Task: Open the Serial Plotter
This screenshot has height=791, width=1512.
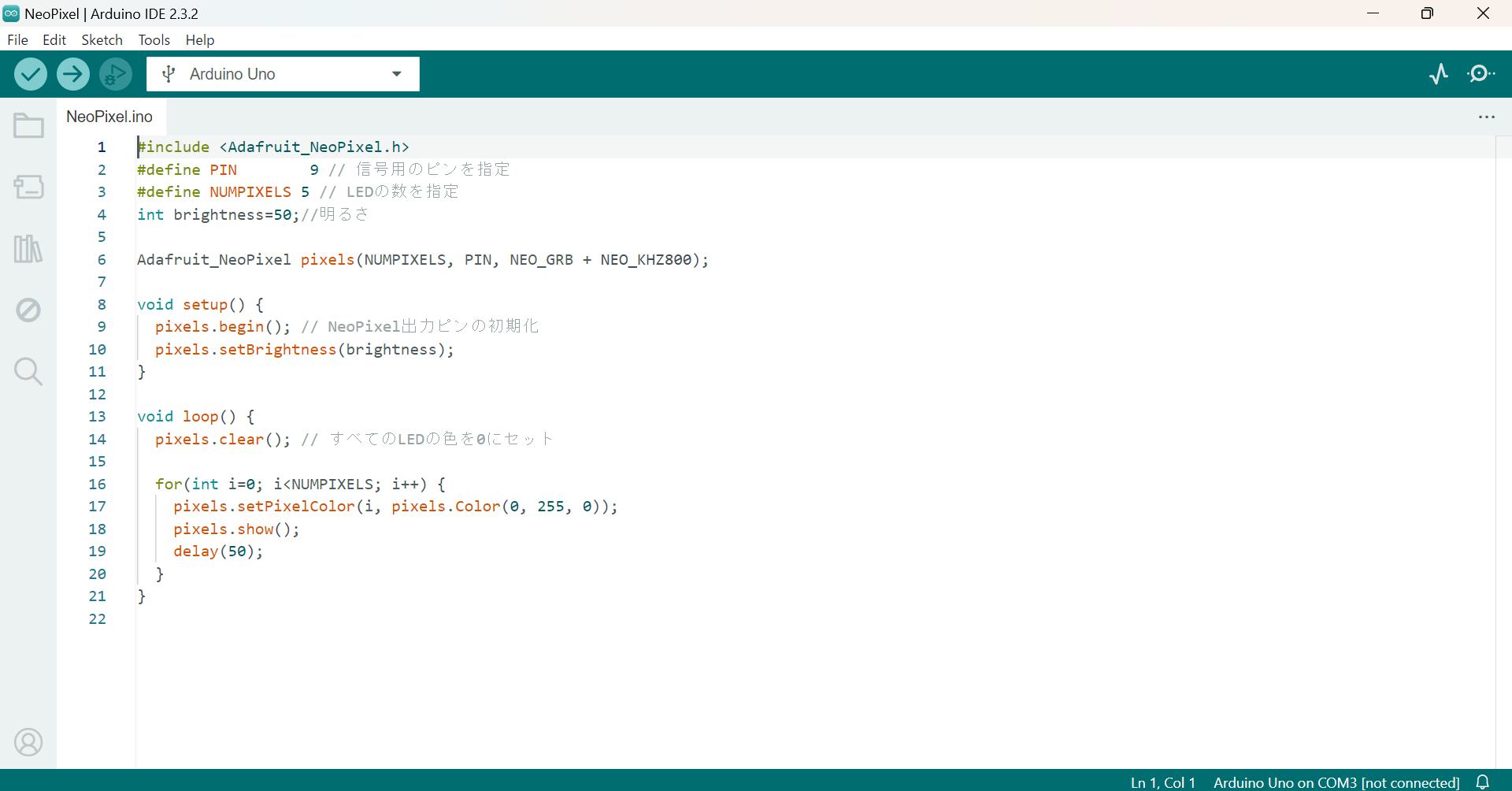Action: pos(1439,74)
